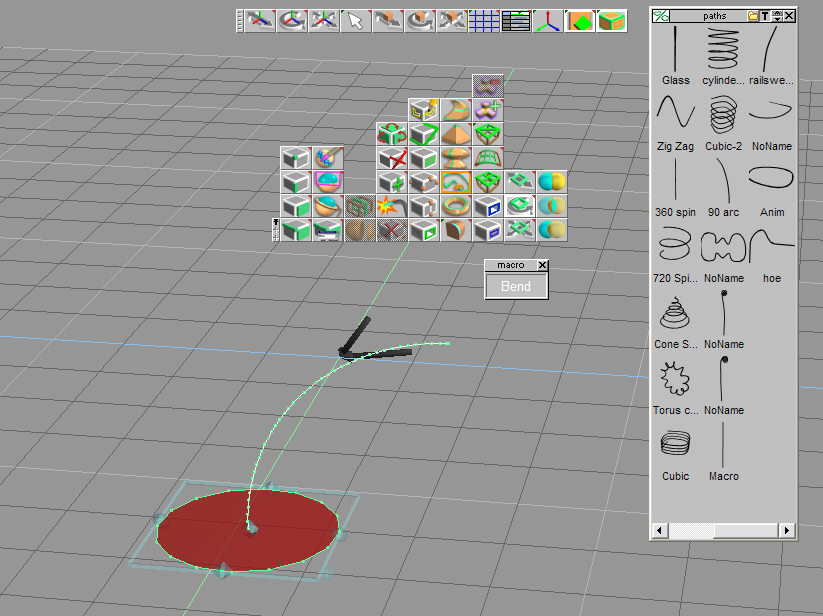Screen dimensions: 823x616
Task: Click the green checkmark icon on paths panel
Action: [x=660, y=15]
